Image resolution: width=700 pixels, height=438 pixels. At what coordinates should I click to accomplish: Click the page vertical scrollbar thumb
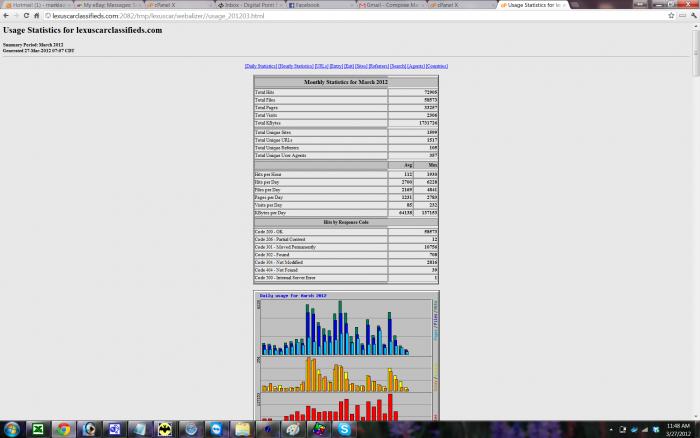(x=696, y=53)
